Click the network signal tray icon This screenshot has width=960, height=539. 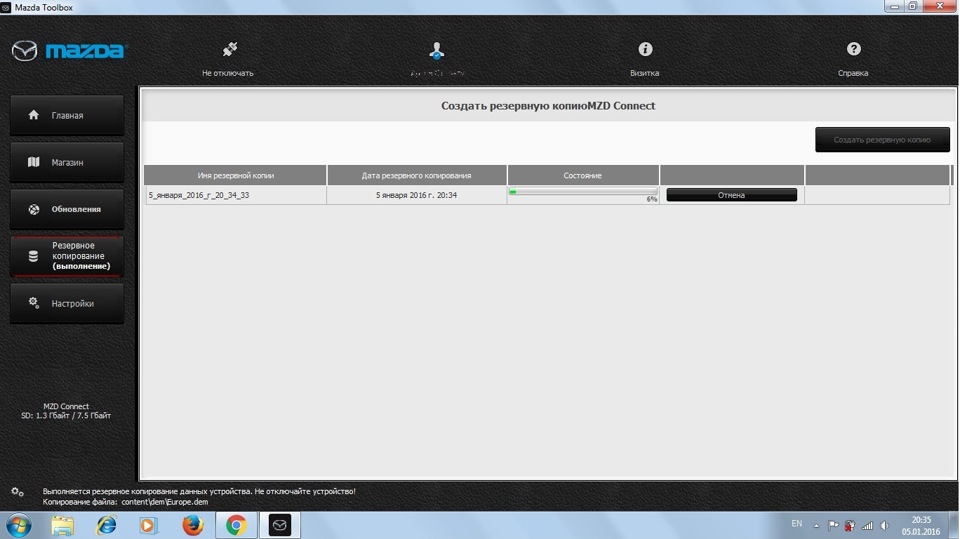tap(867, 526)
